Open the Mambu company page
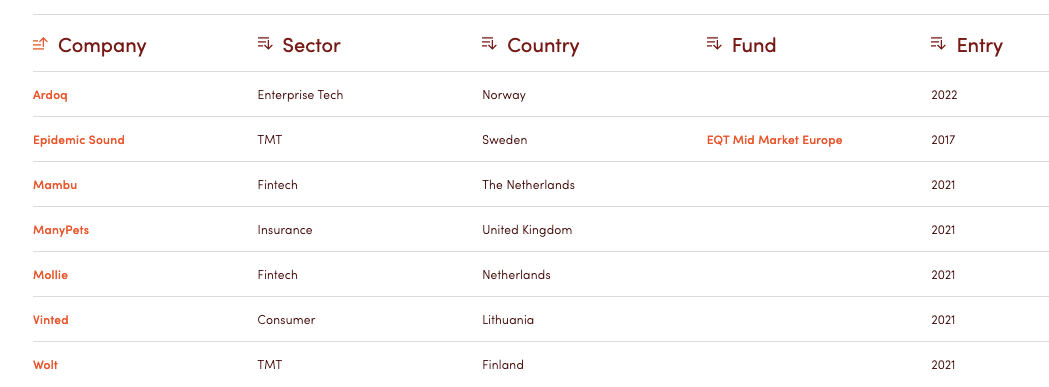The image size is (1049, 387). pos(55,185)
